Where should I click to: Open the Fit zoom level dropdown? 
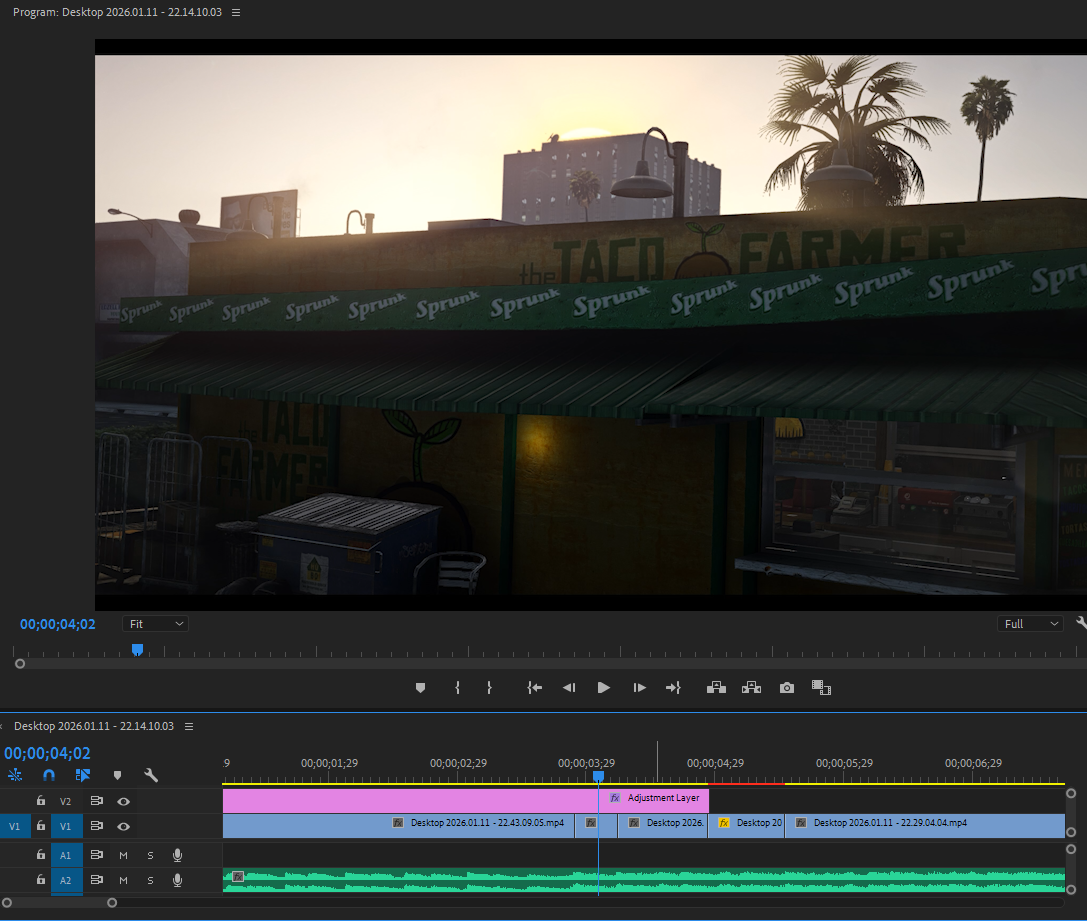click(155, 624)
